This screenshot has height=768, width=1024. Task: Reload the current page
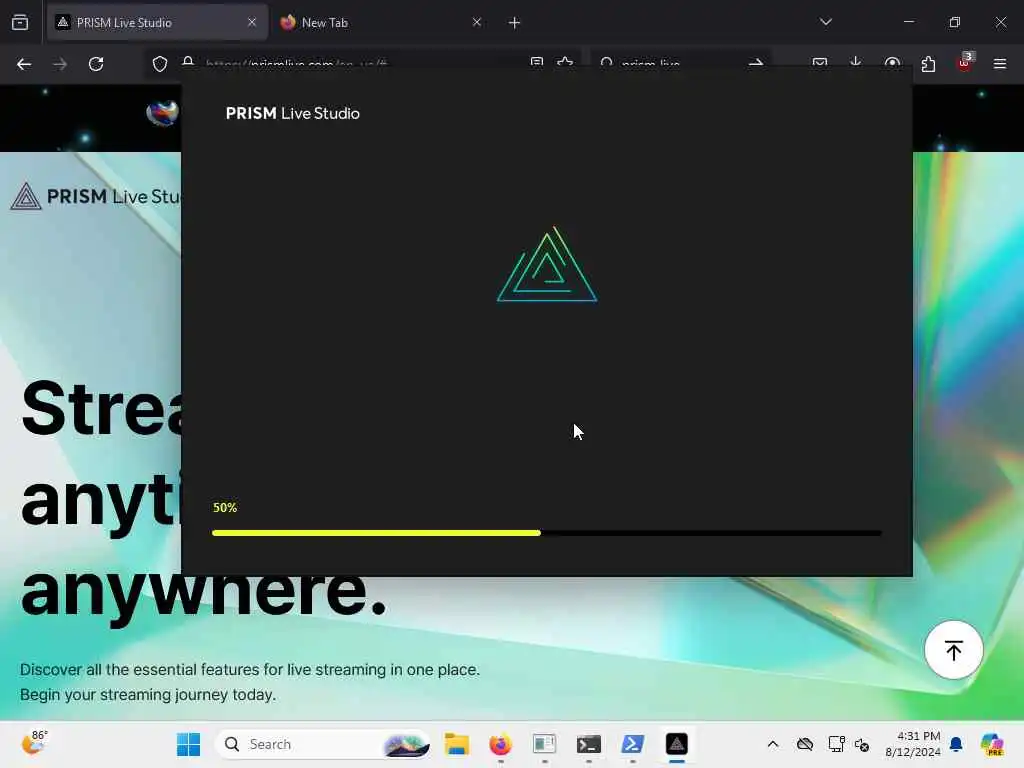(96, 64)
